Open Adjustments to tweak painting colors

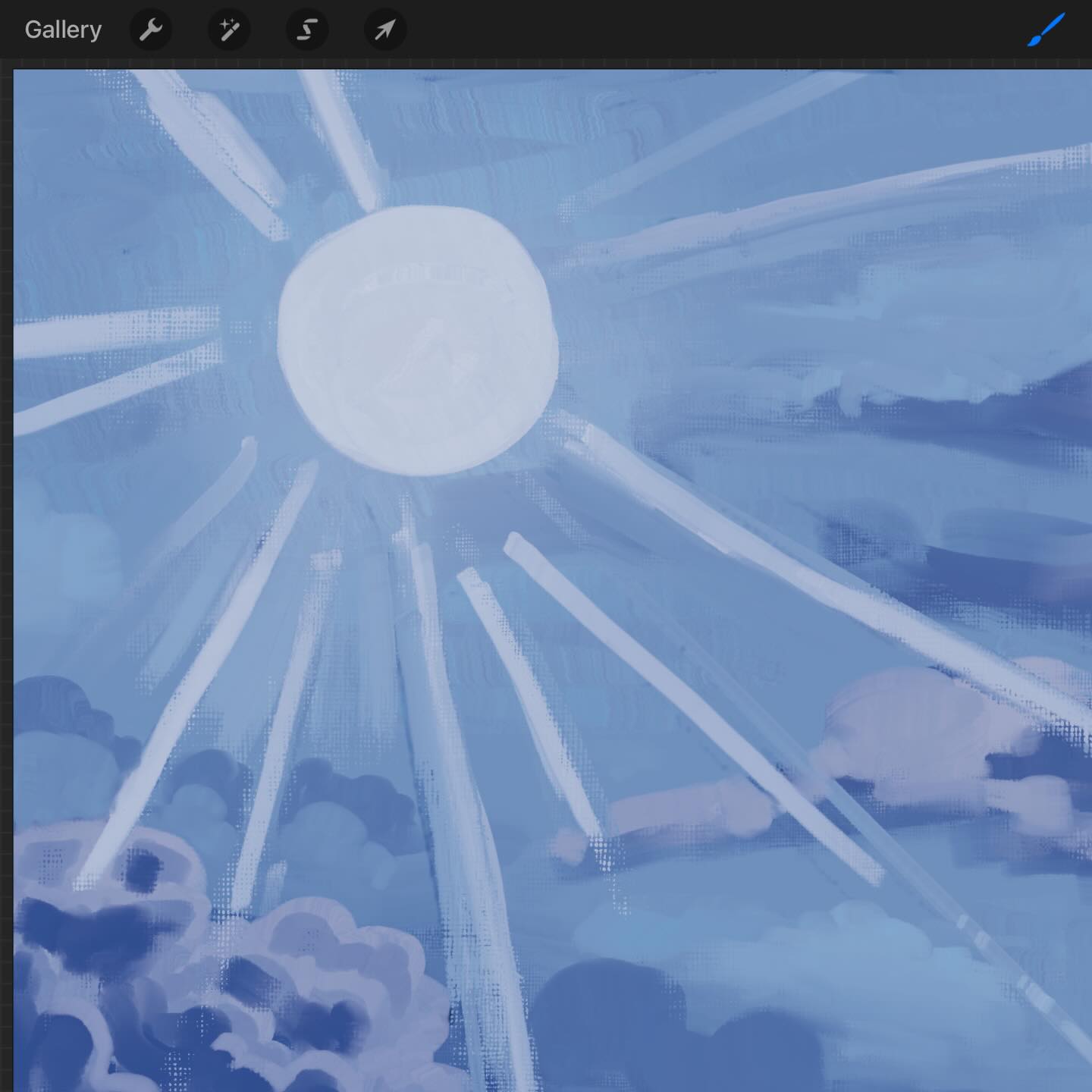pos(229,30)
